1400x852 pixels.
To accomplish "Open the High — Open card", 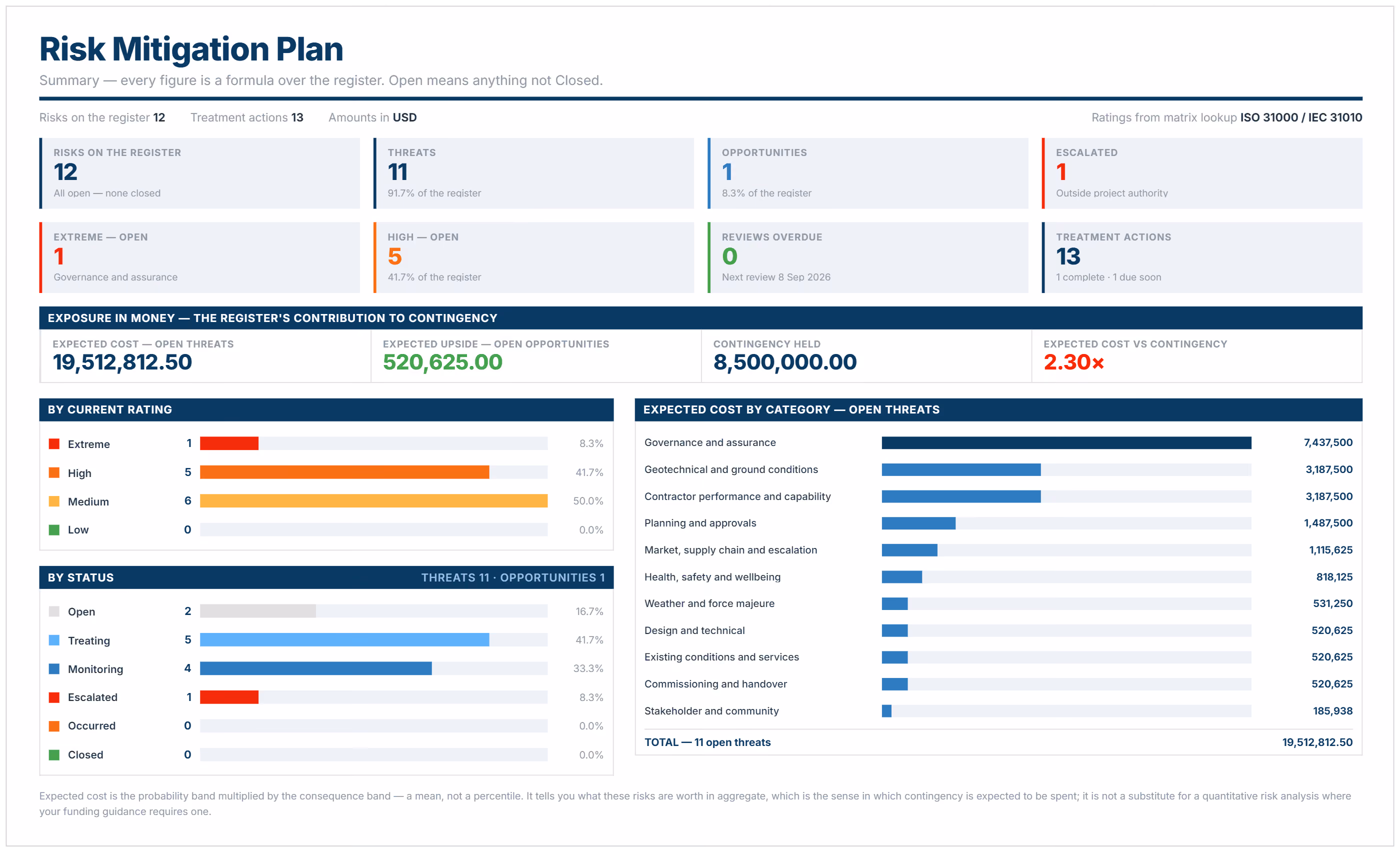I will [x=533, y=257].
